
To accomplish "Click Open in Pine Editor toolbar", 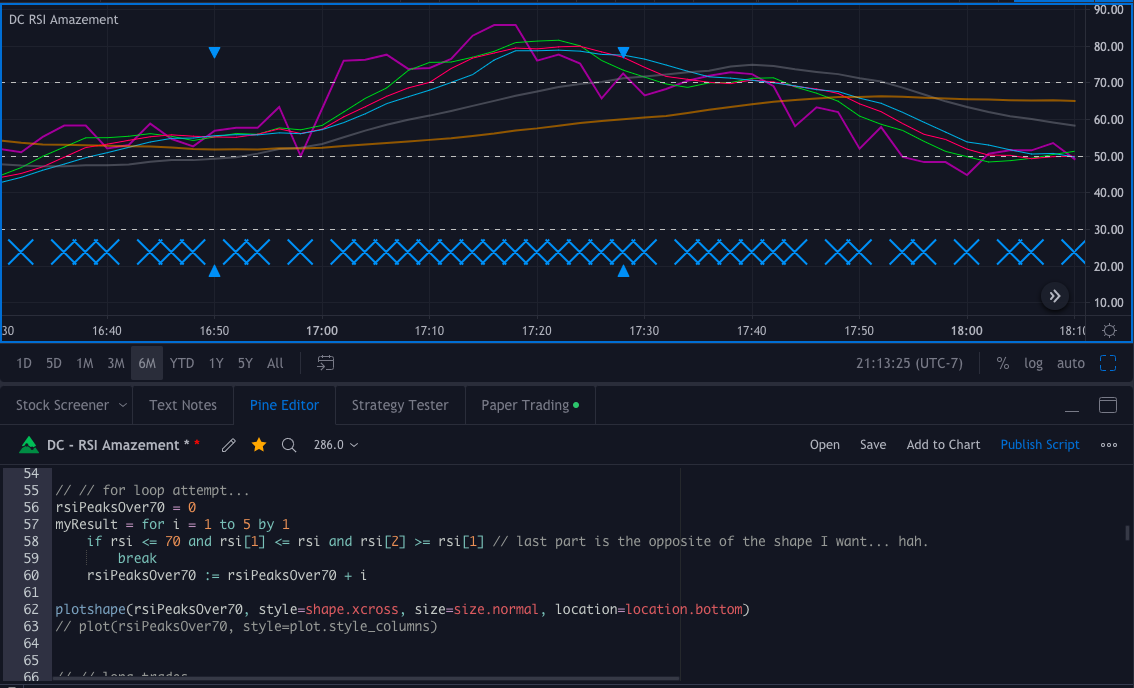I will pyautogui.click(x=824, y=445).
